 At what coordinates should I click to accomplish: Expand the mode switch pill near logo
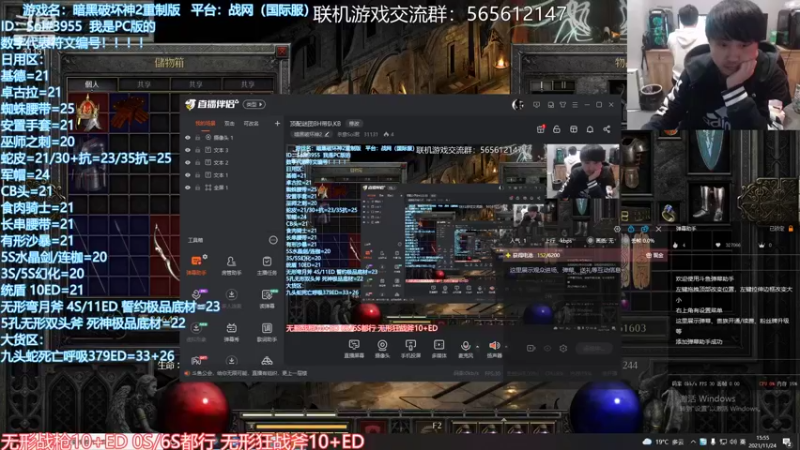254,104
